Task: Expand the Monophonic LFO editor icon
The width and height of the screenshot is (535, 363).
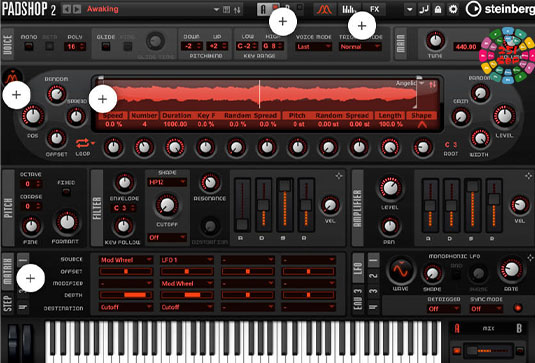Action: coord(530,258)
